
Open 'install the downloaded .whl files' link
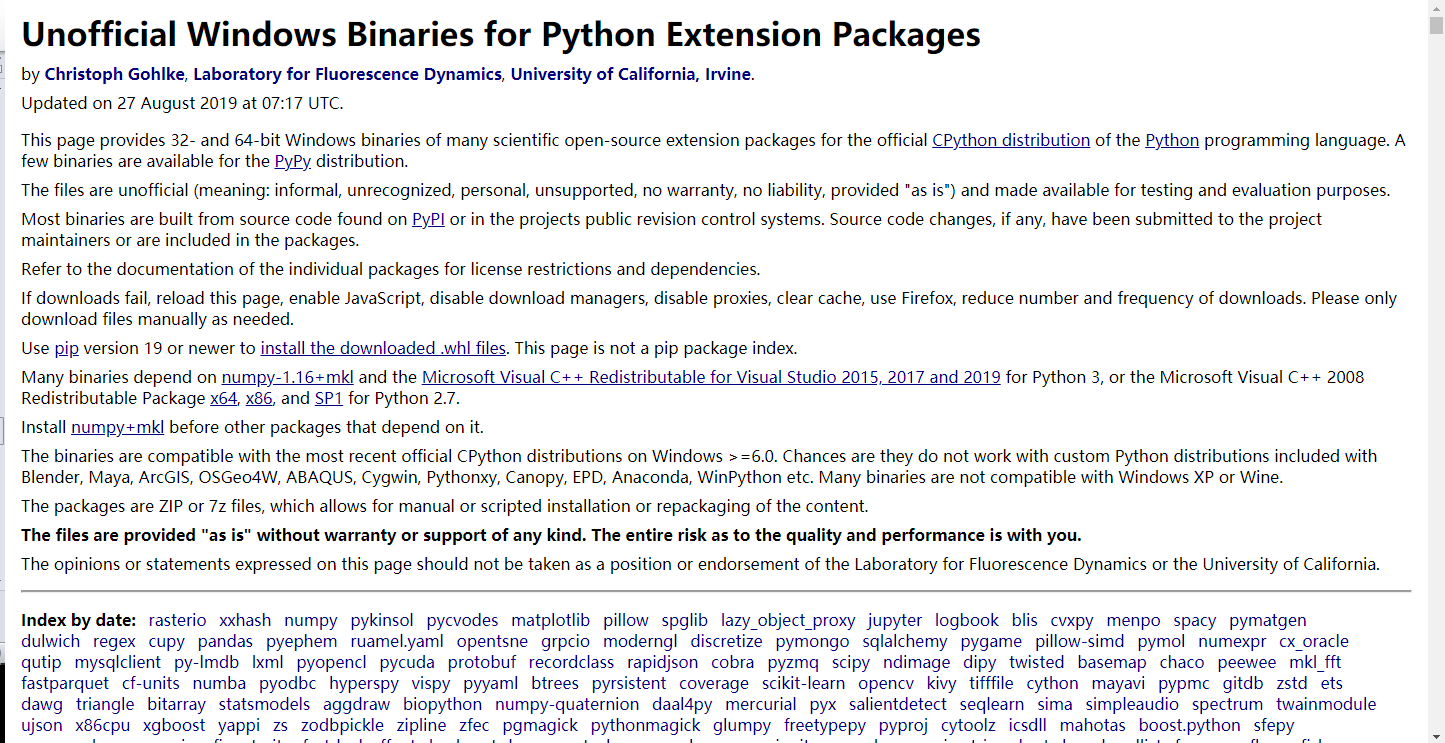click(x=383, y=348)
